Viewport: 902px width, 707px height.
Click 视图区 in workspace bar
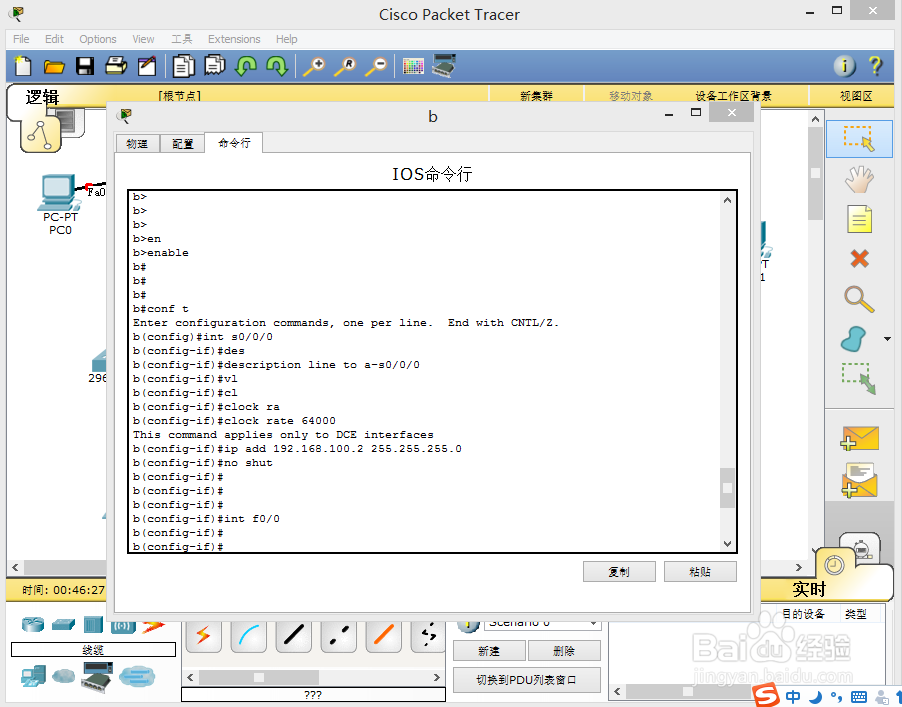856,95
